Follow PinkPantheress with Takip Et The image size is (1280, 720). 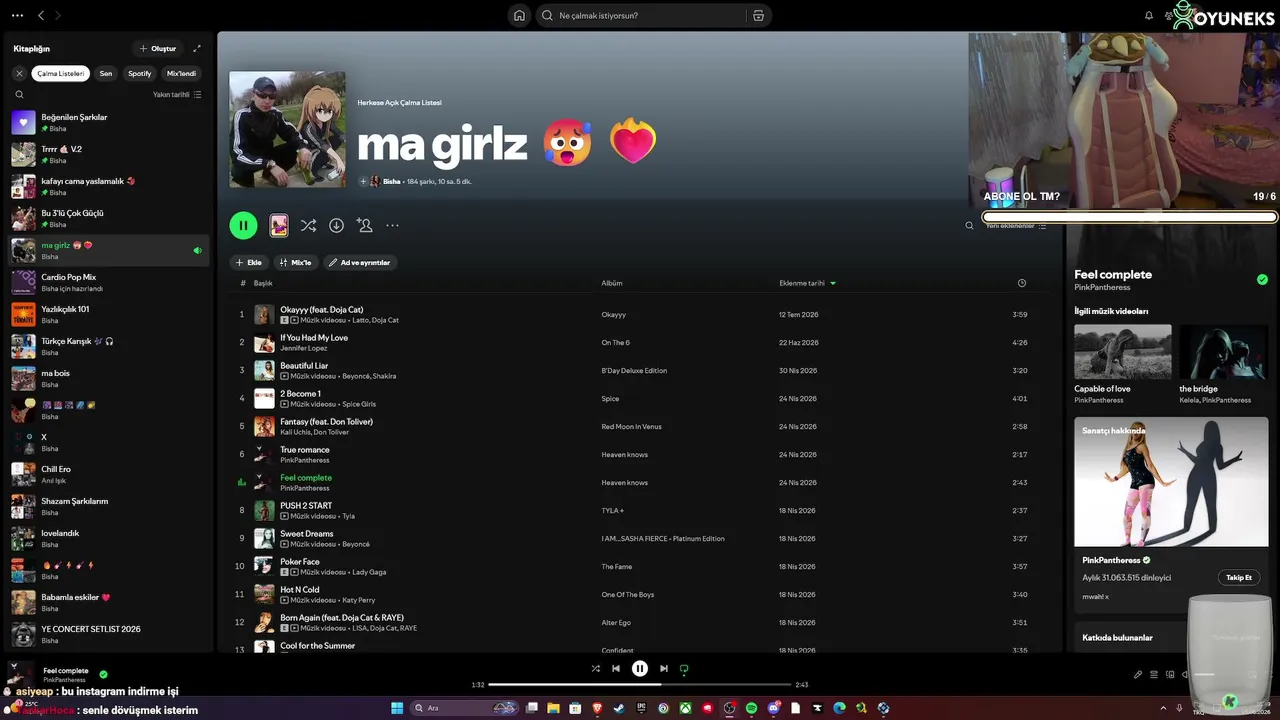click(1239, 577)
